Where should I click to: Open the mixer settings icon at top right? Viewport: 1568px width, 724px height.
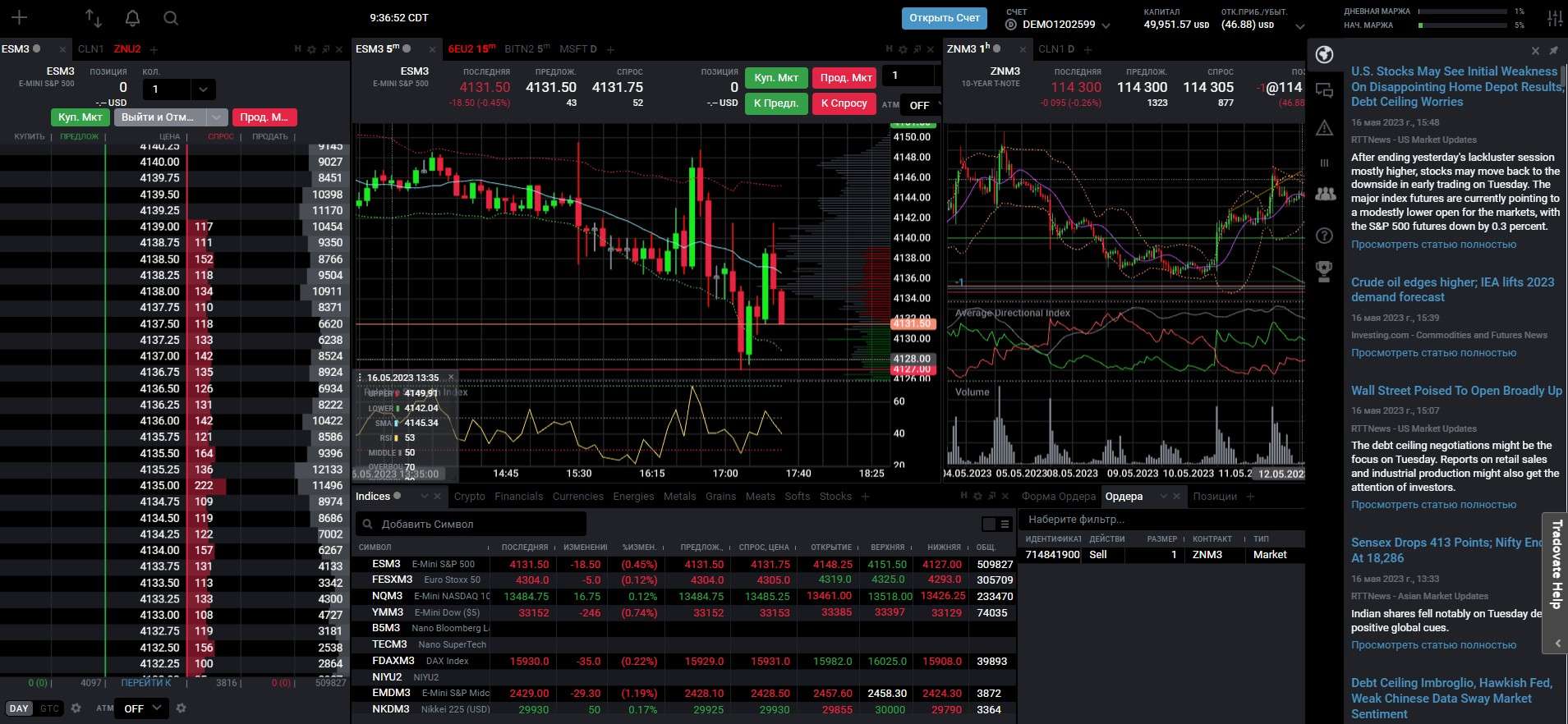point(1555,18)
